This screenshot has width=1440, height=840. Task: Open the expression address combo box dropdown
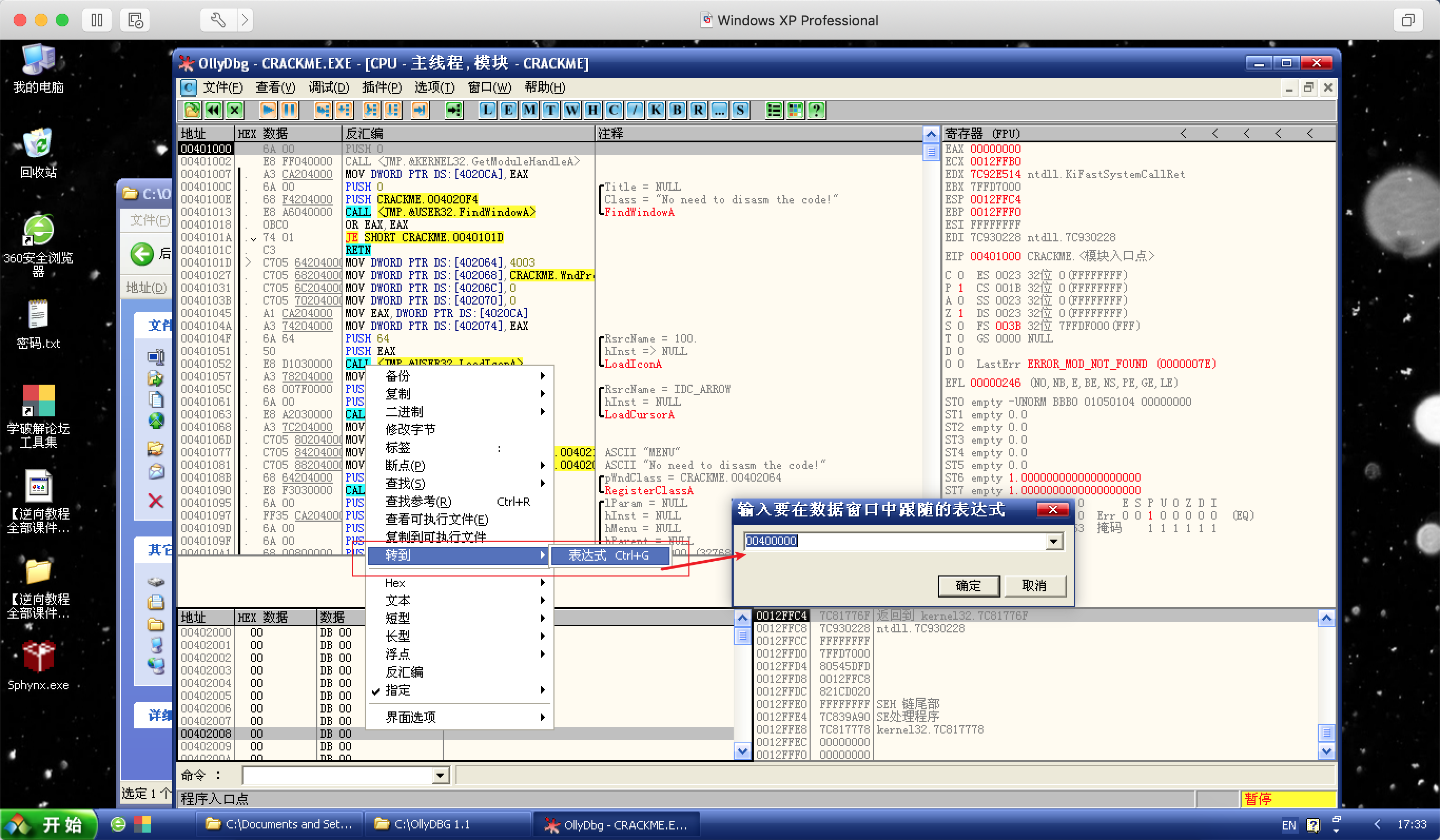(x=1053, y=541)
